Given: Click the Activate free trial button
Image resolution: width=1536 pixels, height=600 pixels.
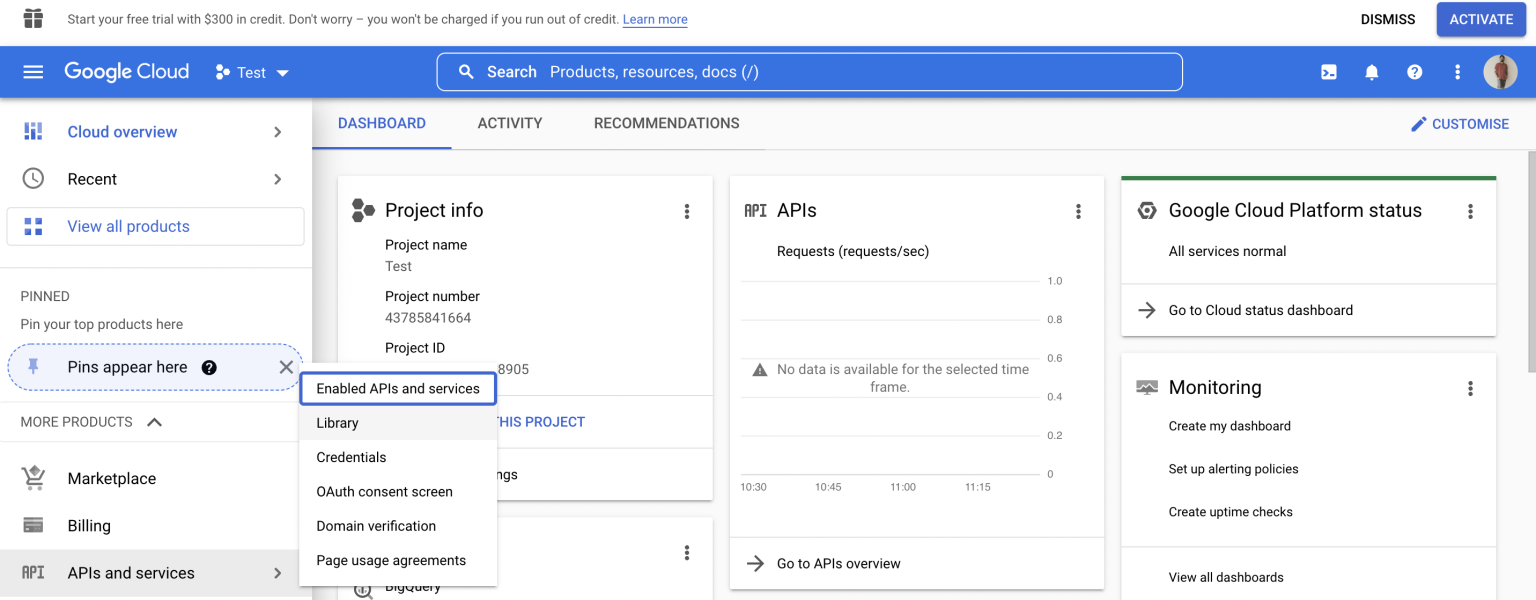Looking at the screenshot, I should [1481, 19].
